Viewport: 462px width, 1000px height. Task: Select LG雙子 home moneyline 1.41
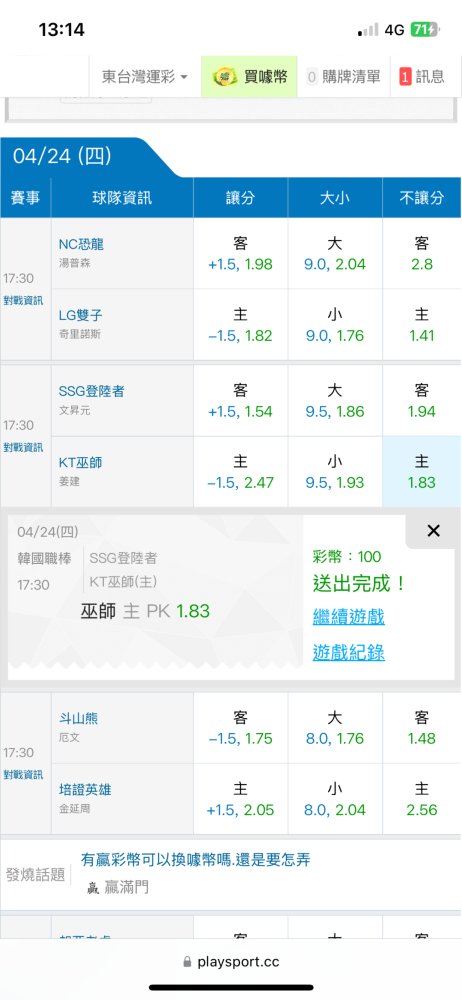pyautogui.click(x=421, y=325)
